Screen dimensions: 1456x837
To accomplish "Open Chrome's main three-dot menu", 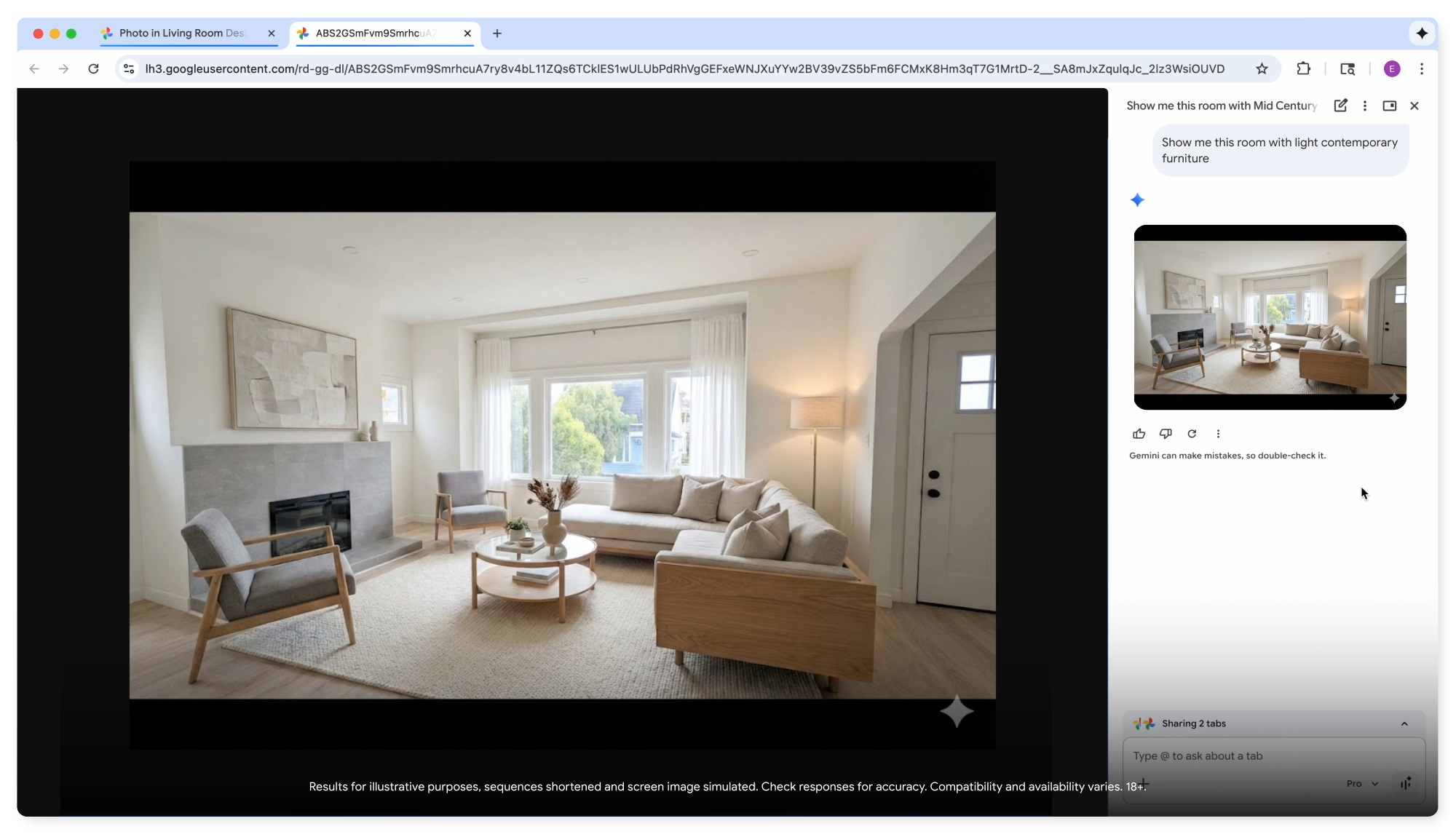I will tap(1421, 68).
